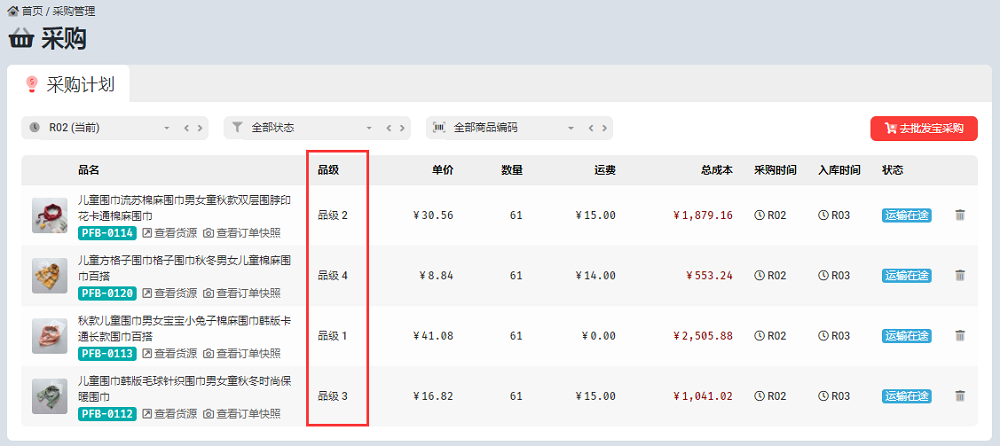Click the 品级 column header

click(329, 170)
